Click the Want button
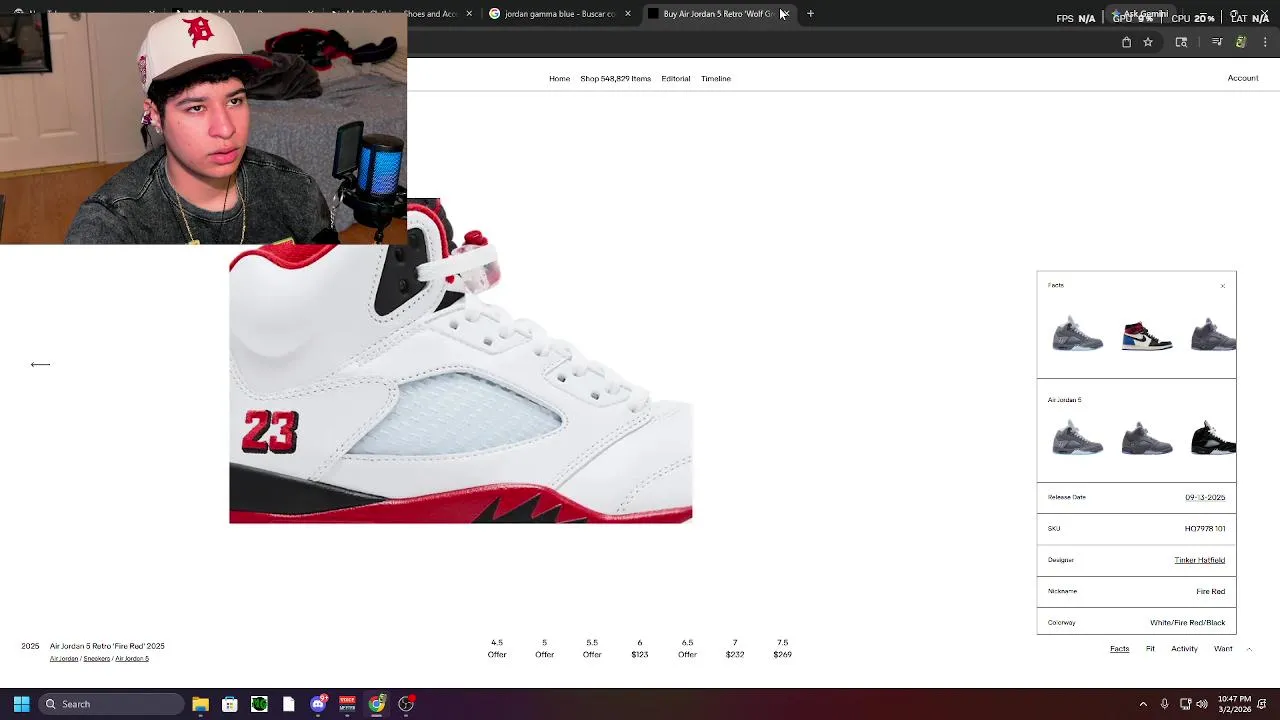 coord(1223,649)
